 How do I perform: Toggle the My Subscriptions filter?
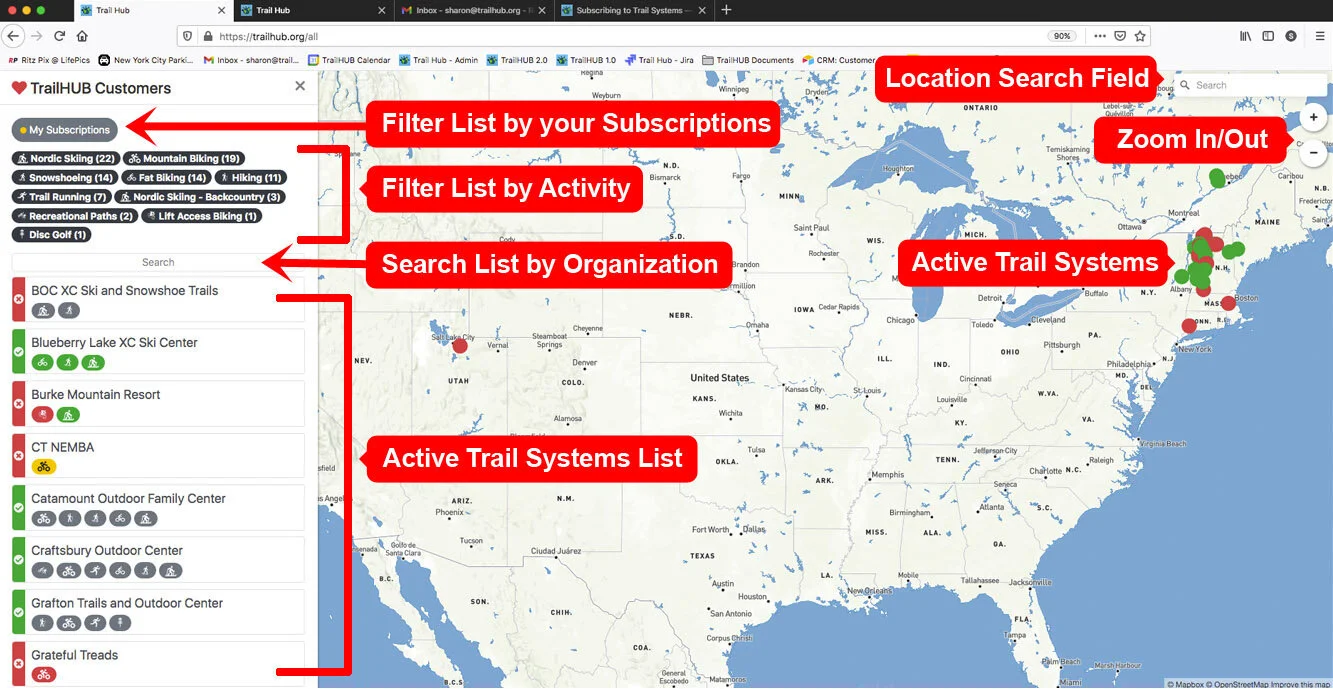(65, 130)
